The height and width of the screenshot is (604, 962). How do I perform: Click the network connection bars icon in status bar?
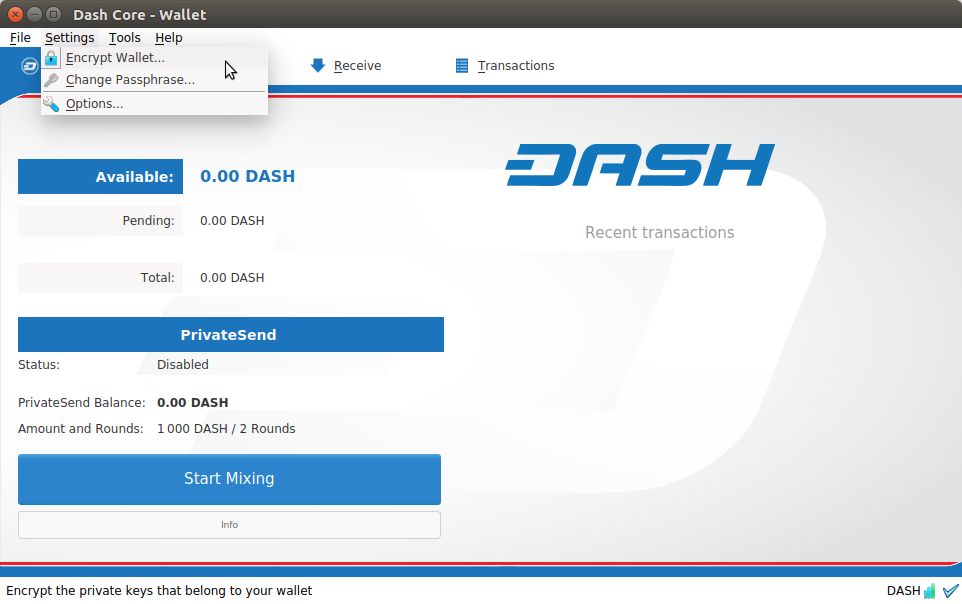[x=929, y=591]
